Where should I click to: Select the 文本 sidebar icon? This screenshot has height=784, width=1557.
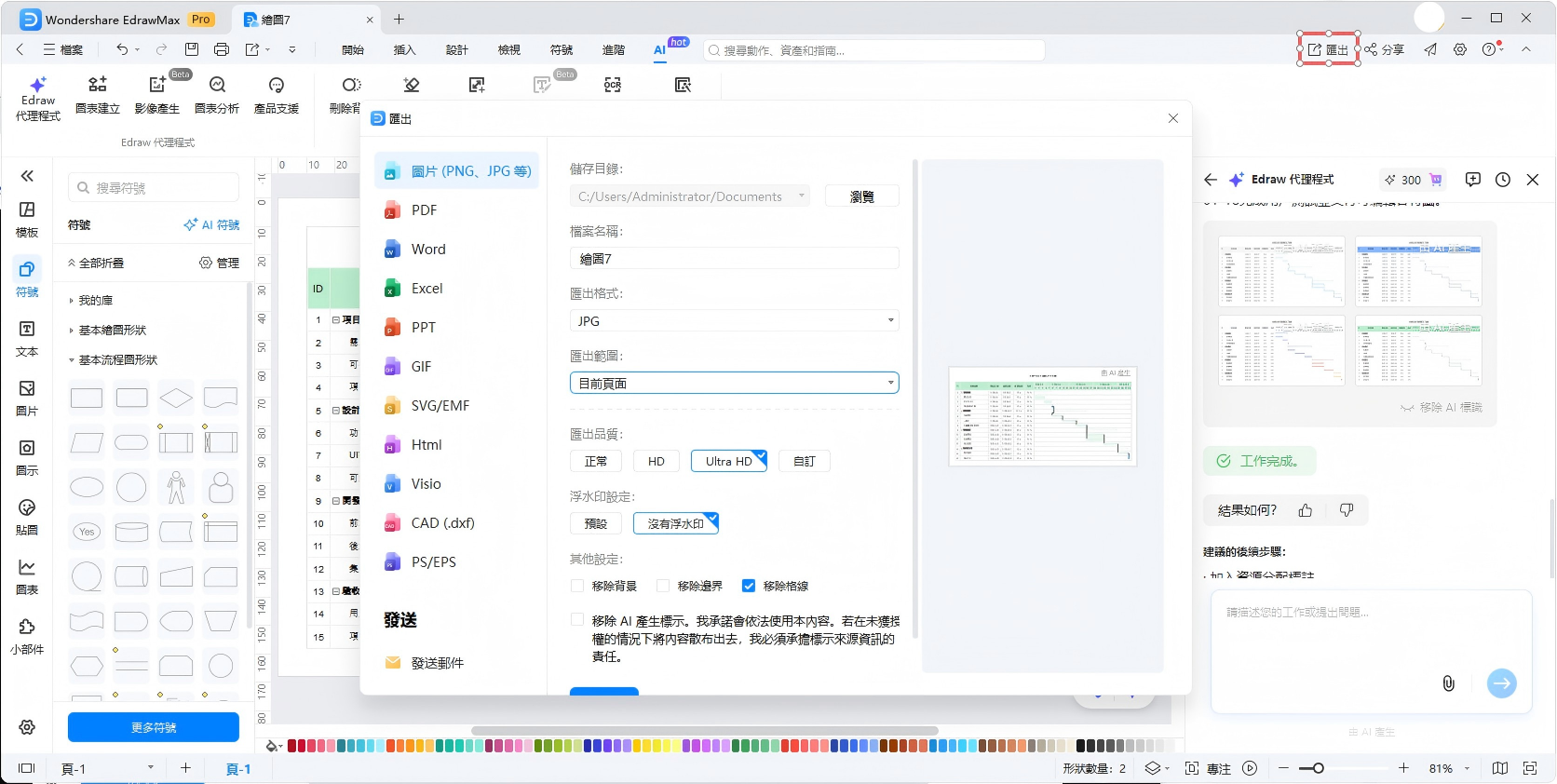point(27,339)
